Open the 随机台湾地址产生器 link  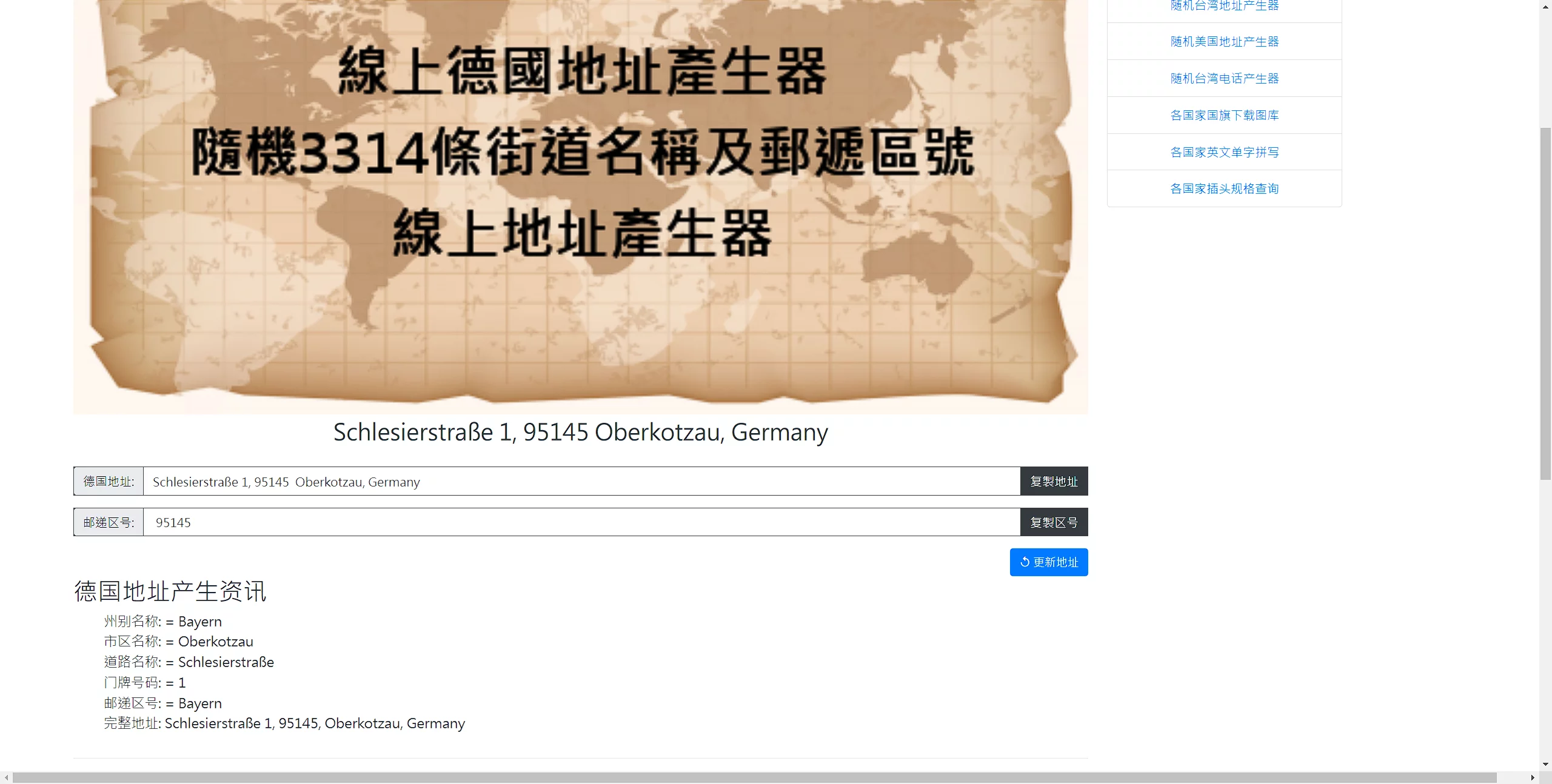[1224, 5]
